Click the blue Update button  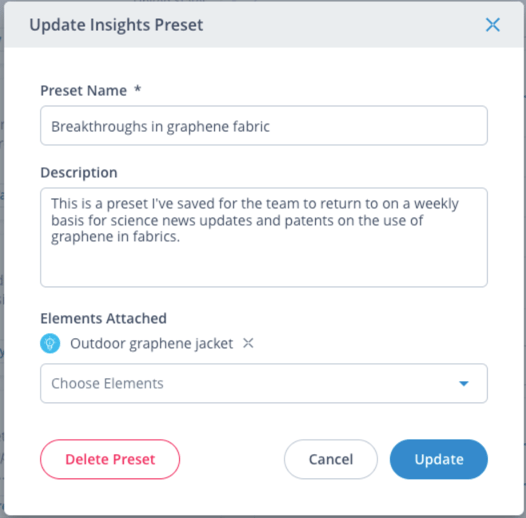click(x=439, y=459)
